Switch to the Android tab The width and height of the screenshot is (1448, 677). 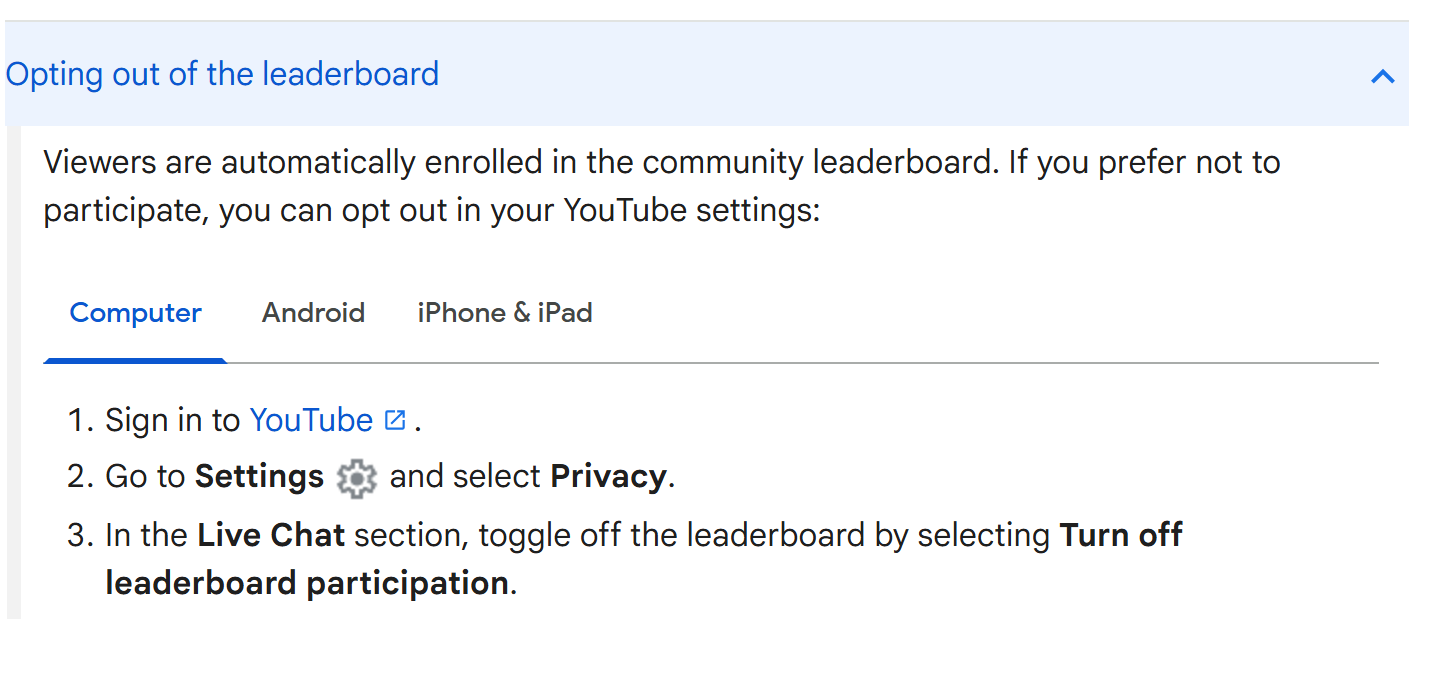coord(313,313)
